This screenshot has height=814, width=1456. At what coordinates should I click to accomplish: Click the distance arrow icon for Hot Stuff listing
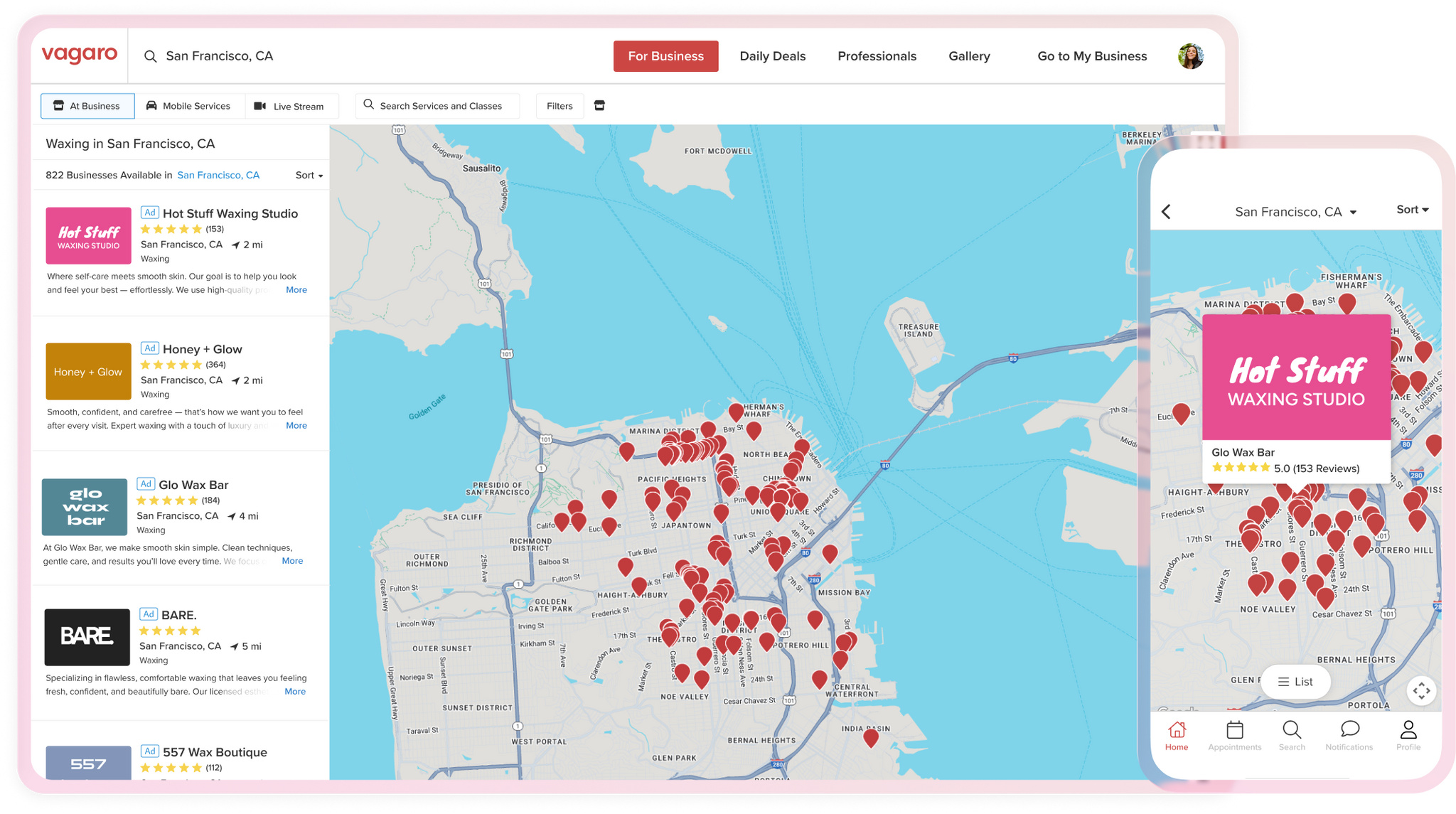point(235,245)
